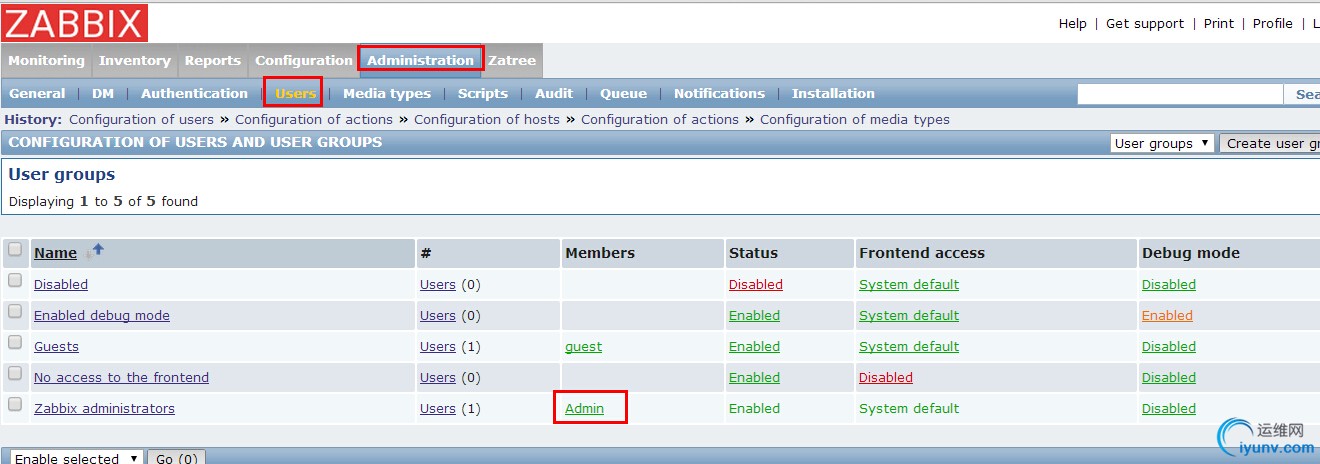Click the sort arrow next to Name

point(97,250)
